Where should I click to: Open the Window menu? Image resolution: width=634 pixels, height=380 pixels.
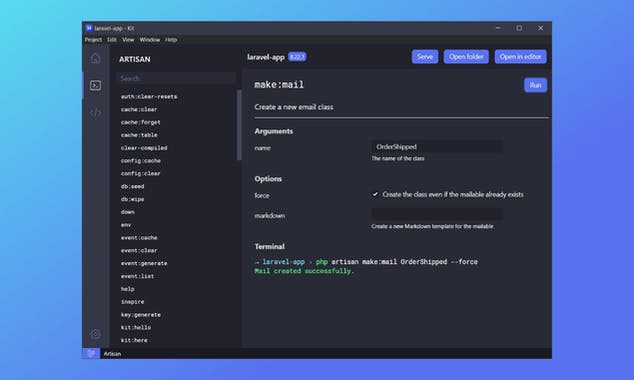[x=150, y=40]
